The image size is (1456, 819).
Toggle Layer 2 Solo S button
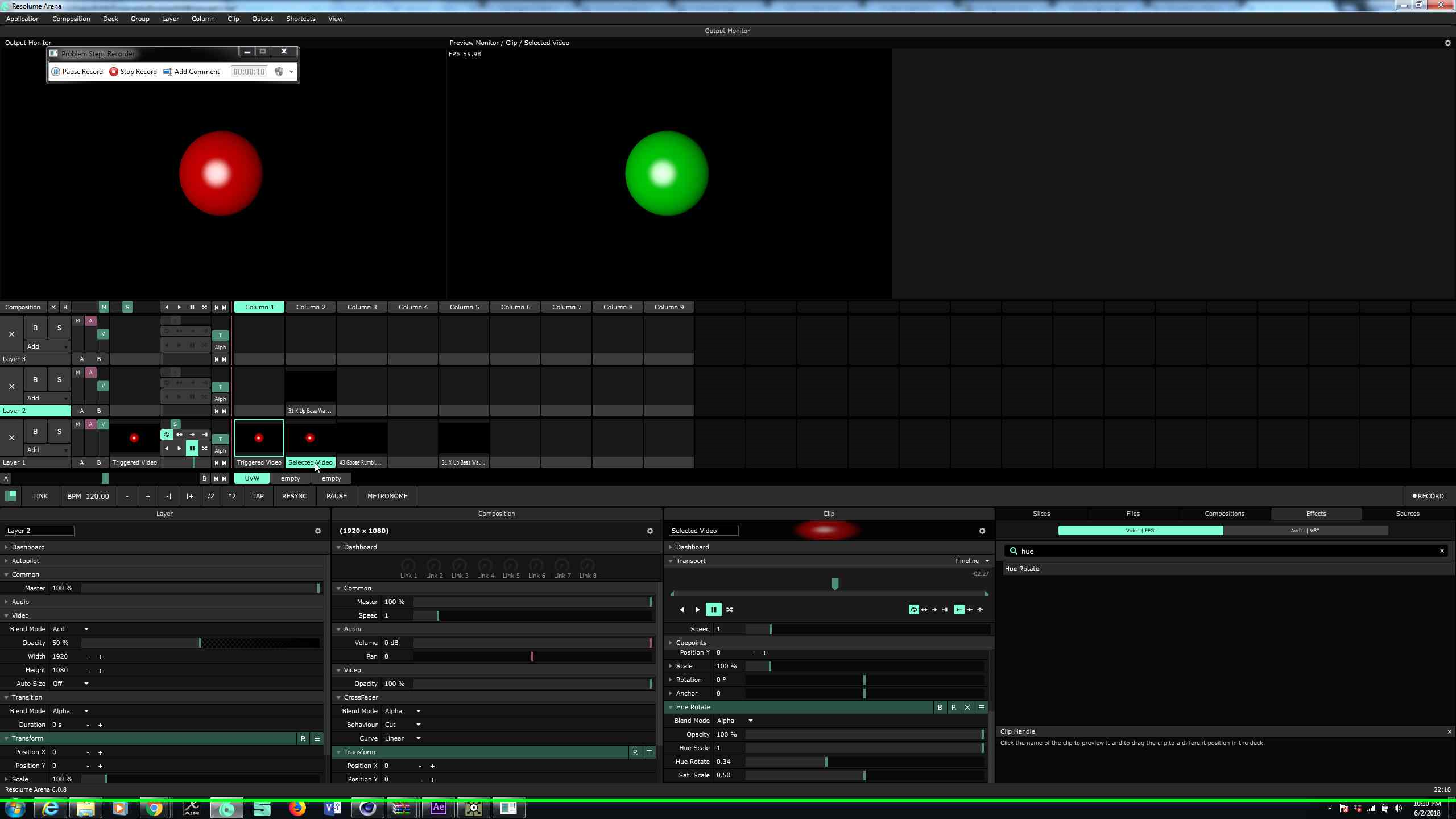(x=59, y=380)
